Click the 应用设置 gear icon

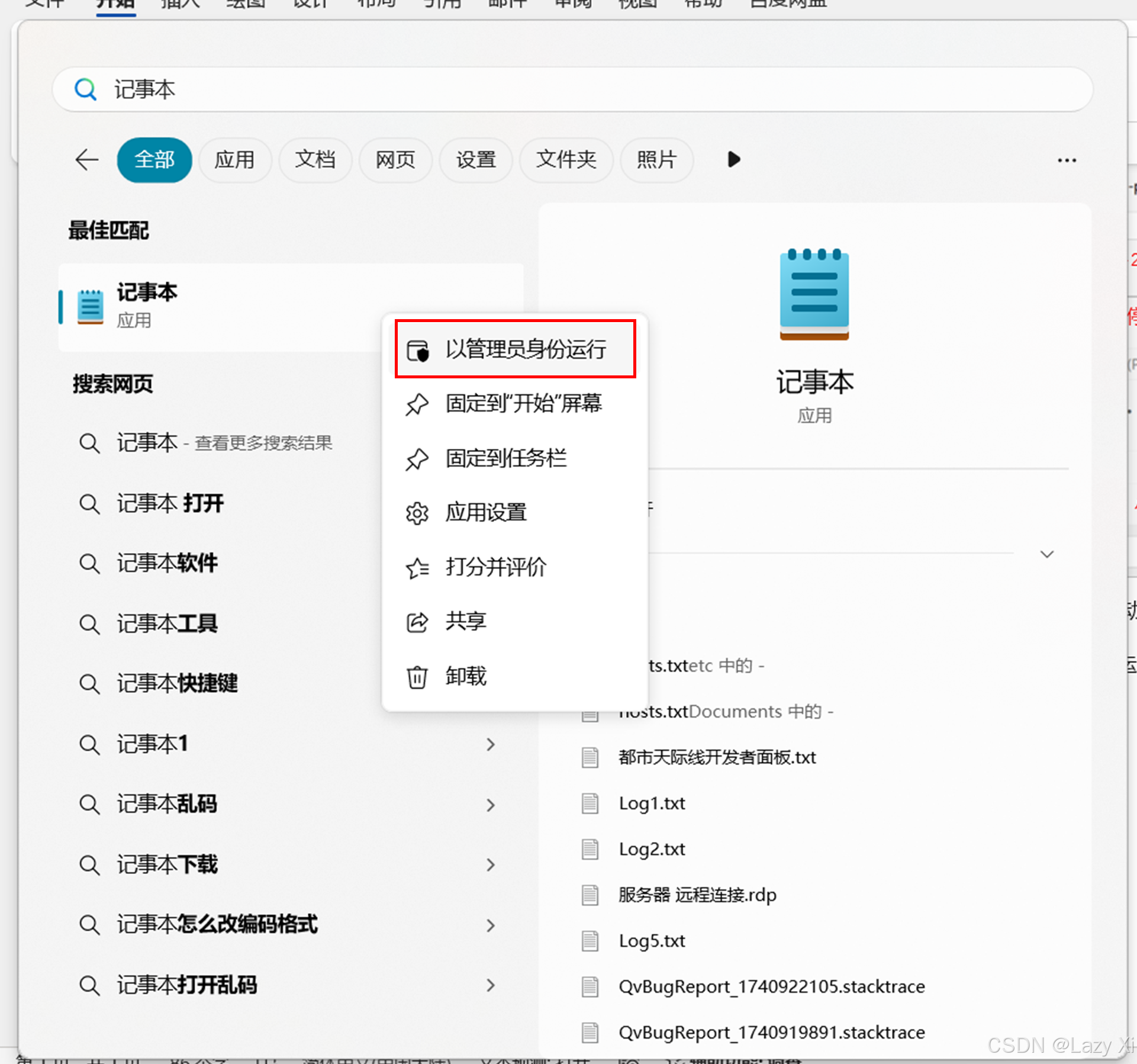point(417,513)
